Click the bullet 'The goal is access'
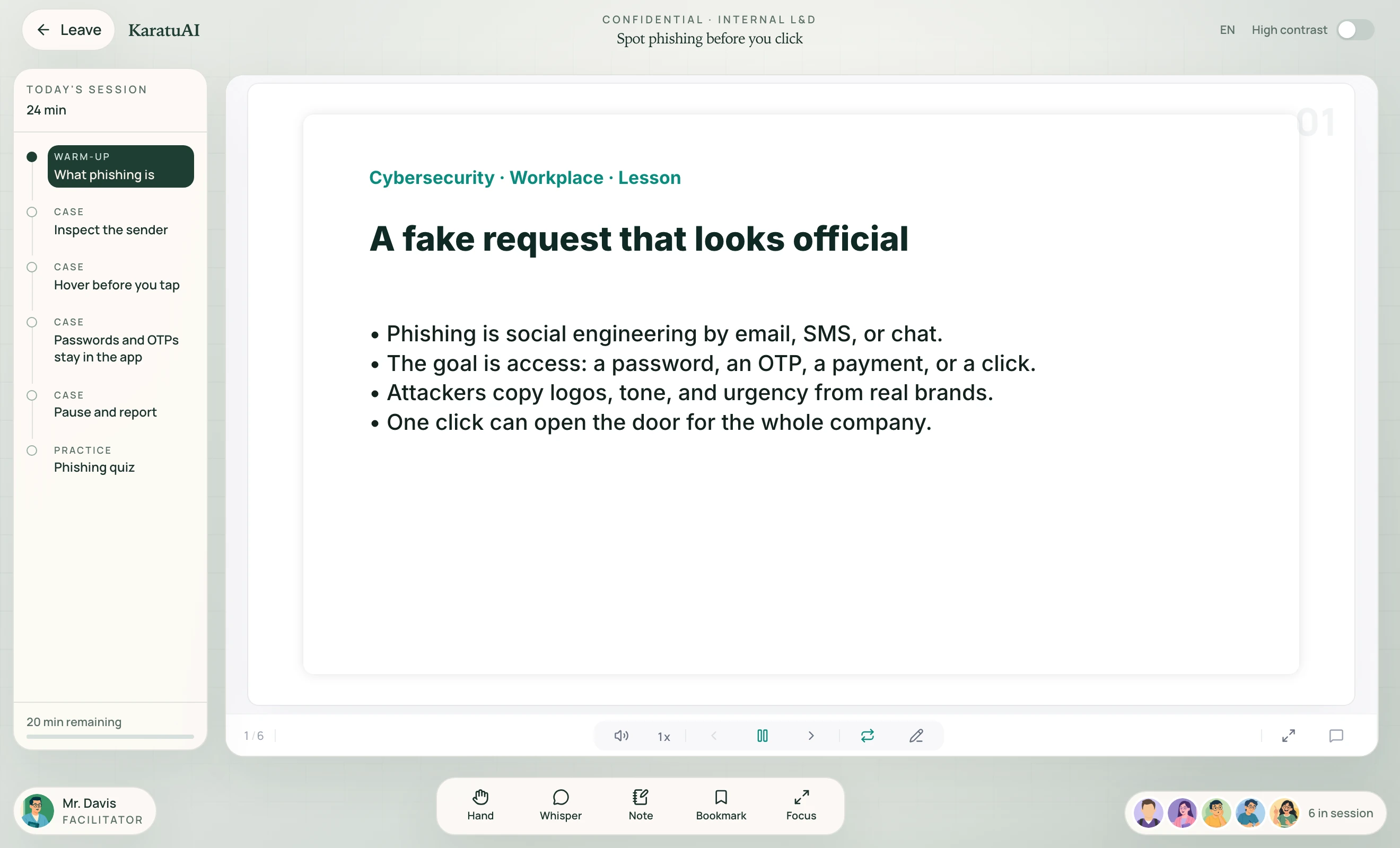The image size is (1400, 848). pos(703,363)
